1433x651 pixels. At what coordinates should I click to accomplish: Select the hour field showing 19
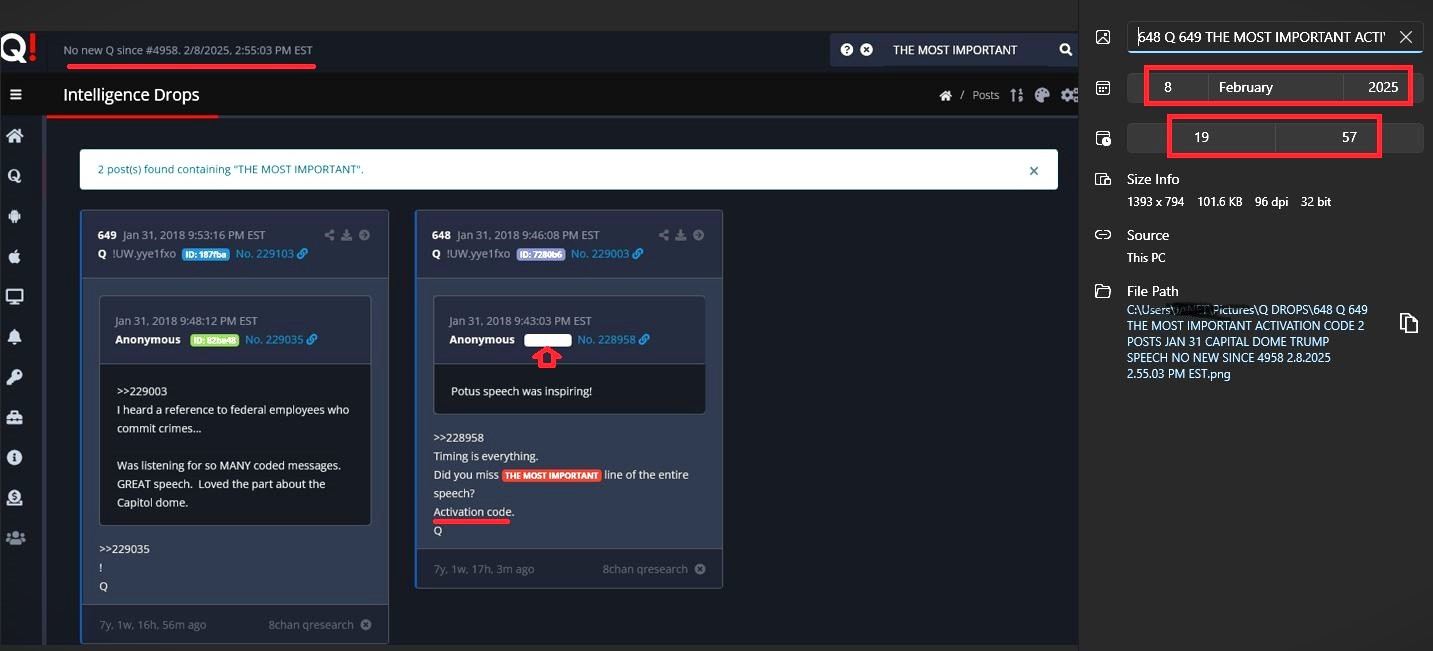(1201, 137)
